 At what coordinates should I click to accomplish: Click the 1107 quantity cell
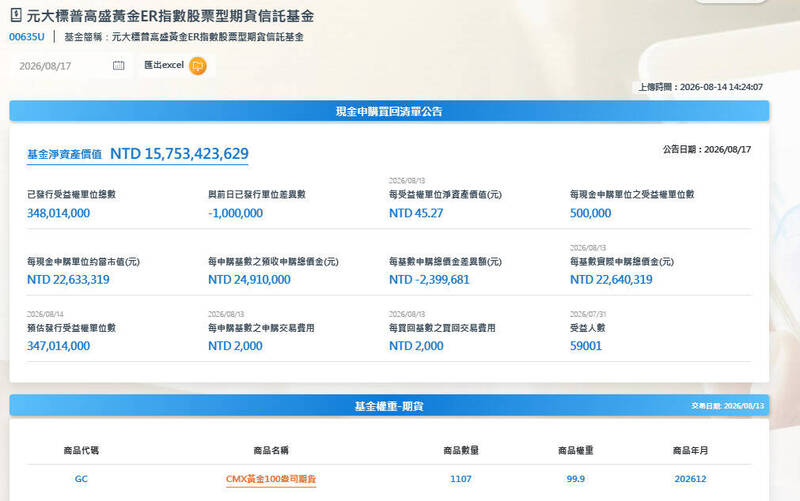[x=461, y=479]
